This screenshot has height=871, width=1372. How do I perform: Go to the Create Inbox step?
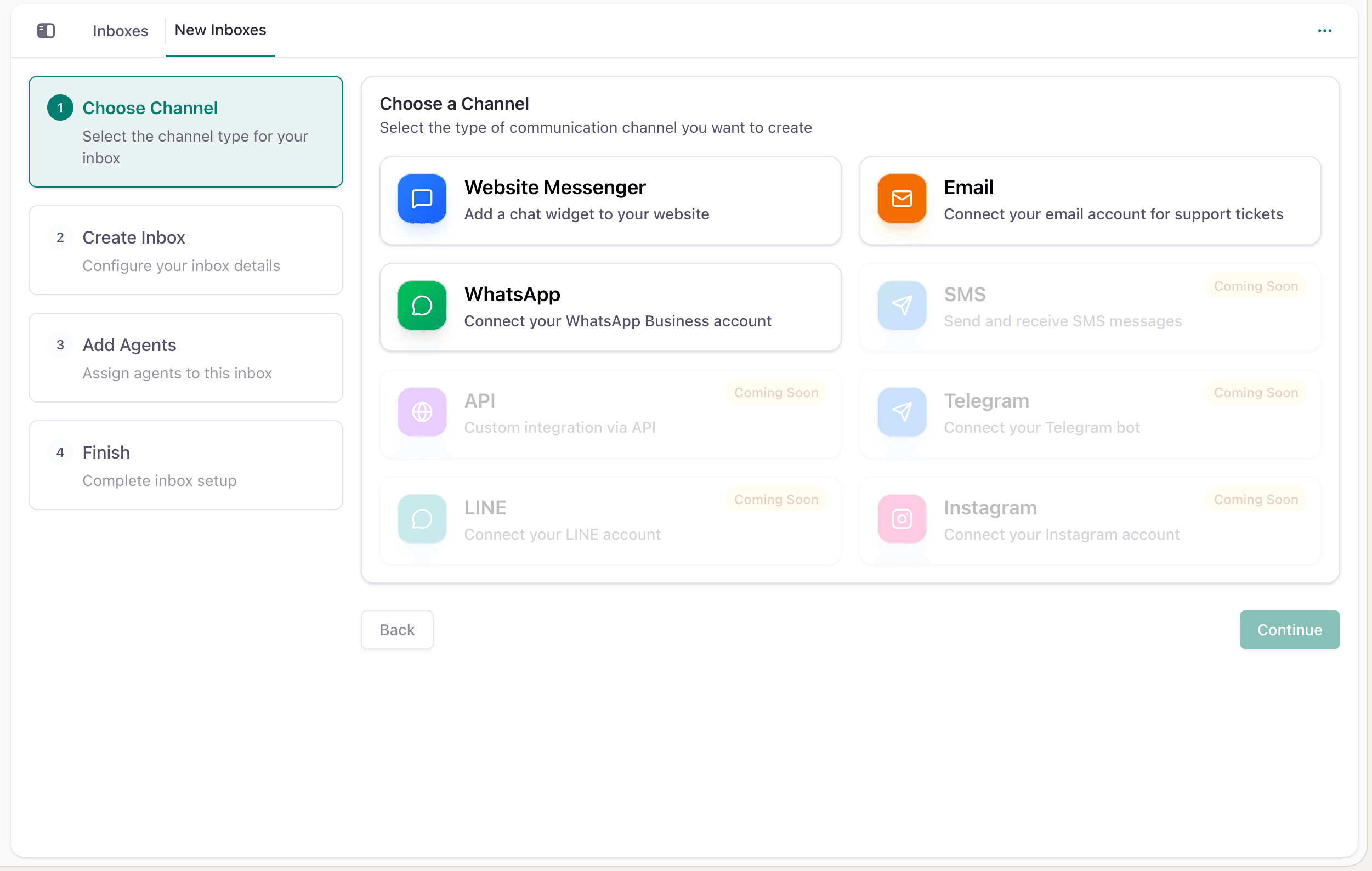click(x=186, y=250)
